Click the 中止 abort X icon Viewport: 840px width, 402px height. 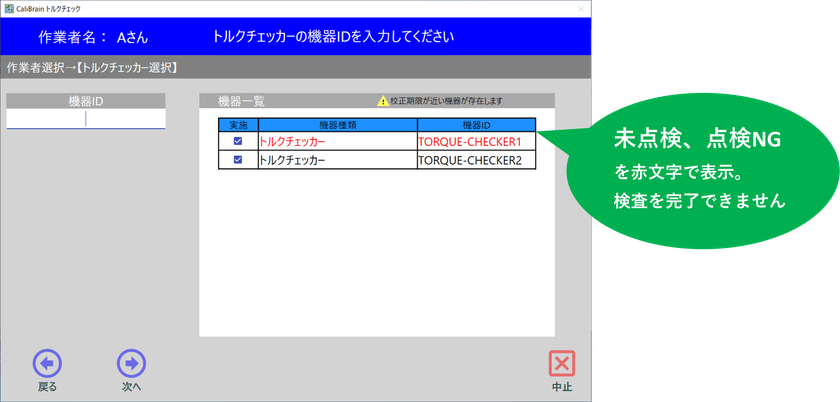561,364
